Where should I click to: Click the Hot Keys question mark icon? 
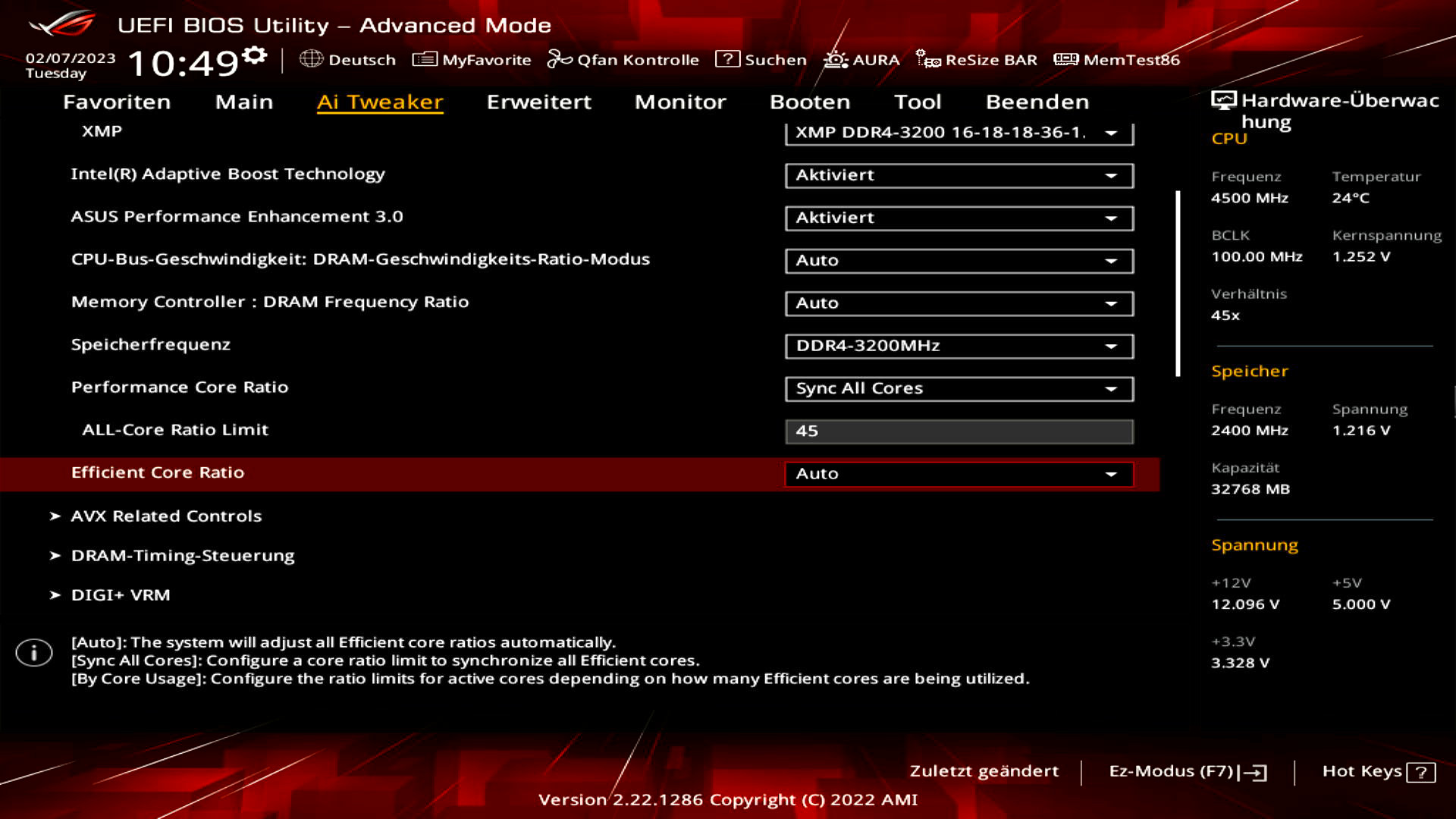coord(1420,773)
